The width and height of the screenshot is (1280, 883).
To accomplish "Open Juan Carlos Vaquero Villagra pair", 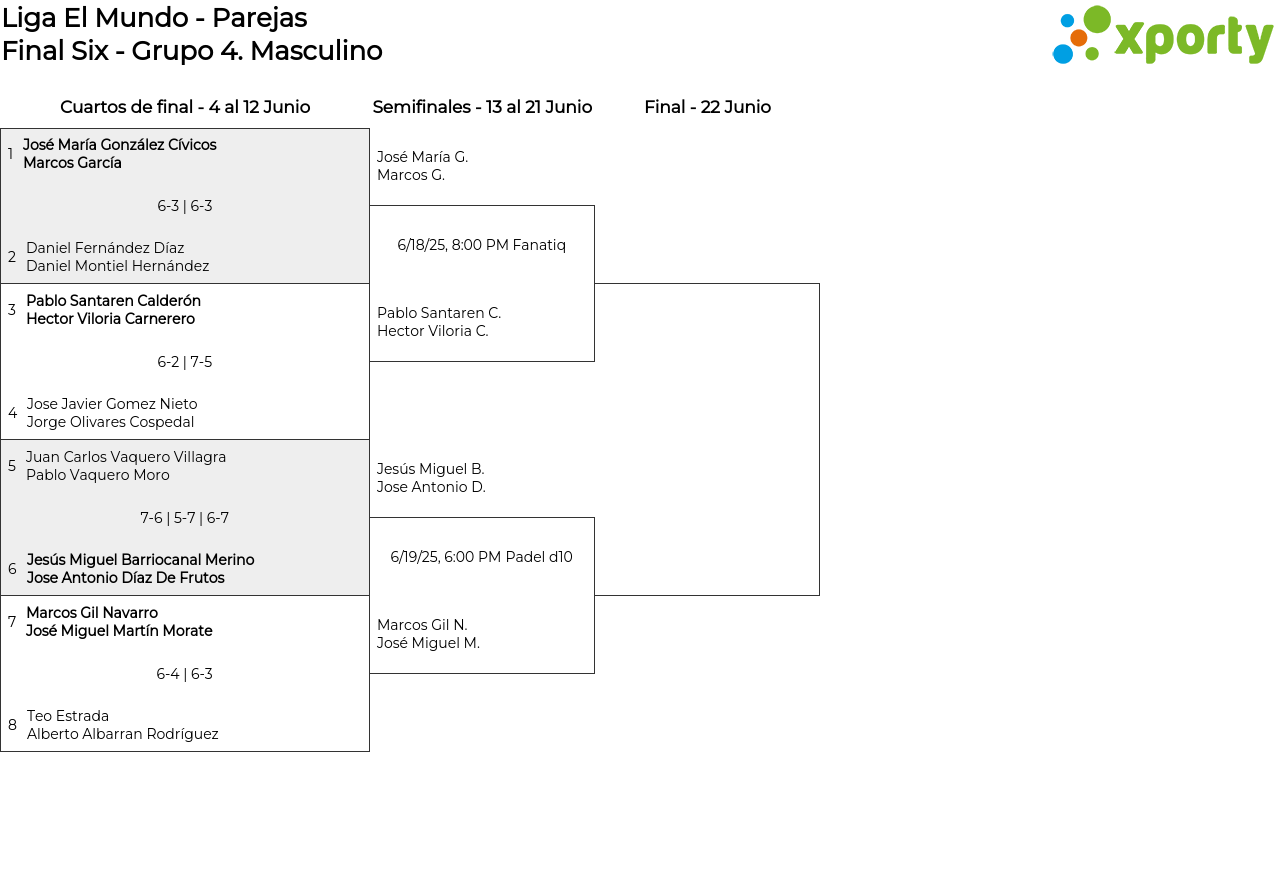I will pos(126,466).
